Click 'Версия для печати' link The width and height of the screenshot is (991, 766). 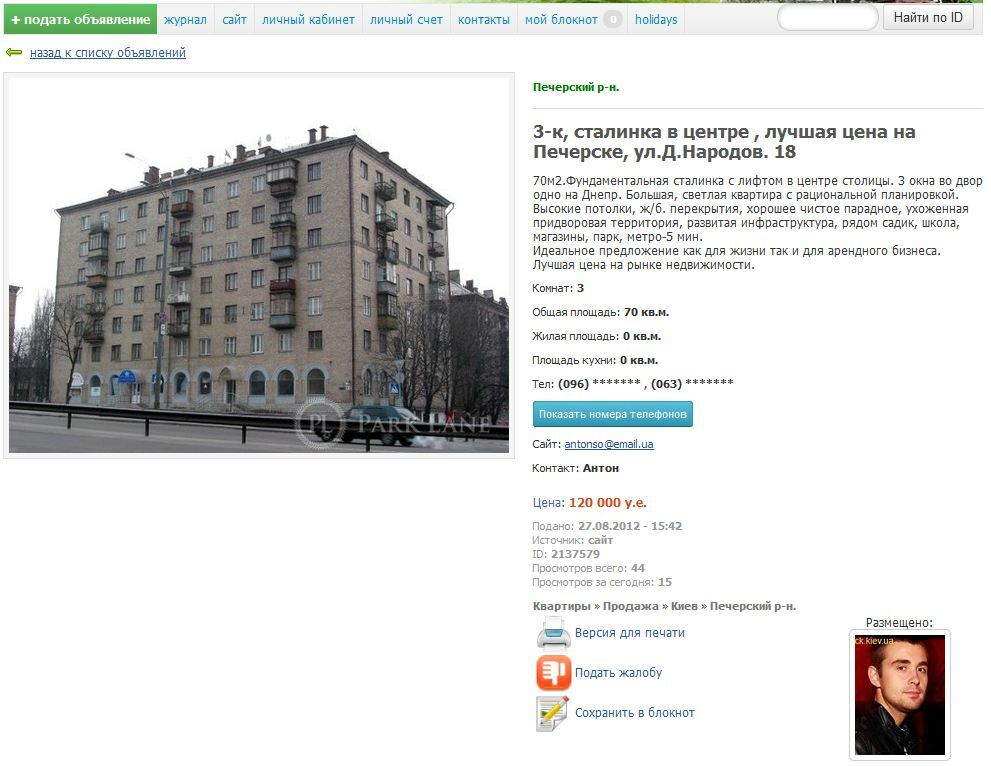click(629, 633)
